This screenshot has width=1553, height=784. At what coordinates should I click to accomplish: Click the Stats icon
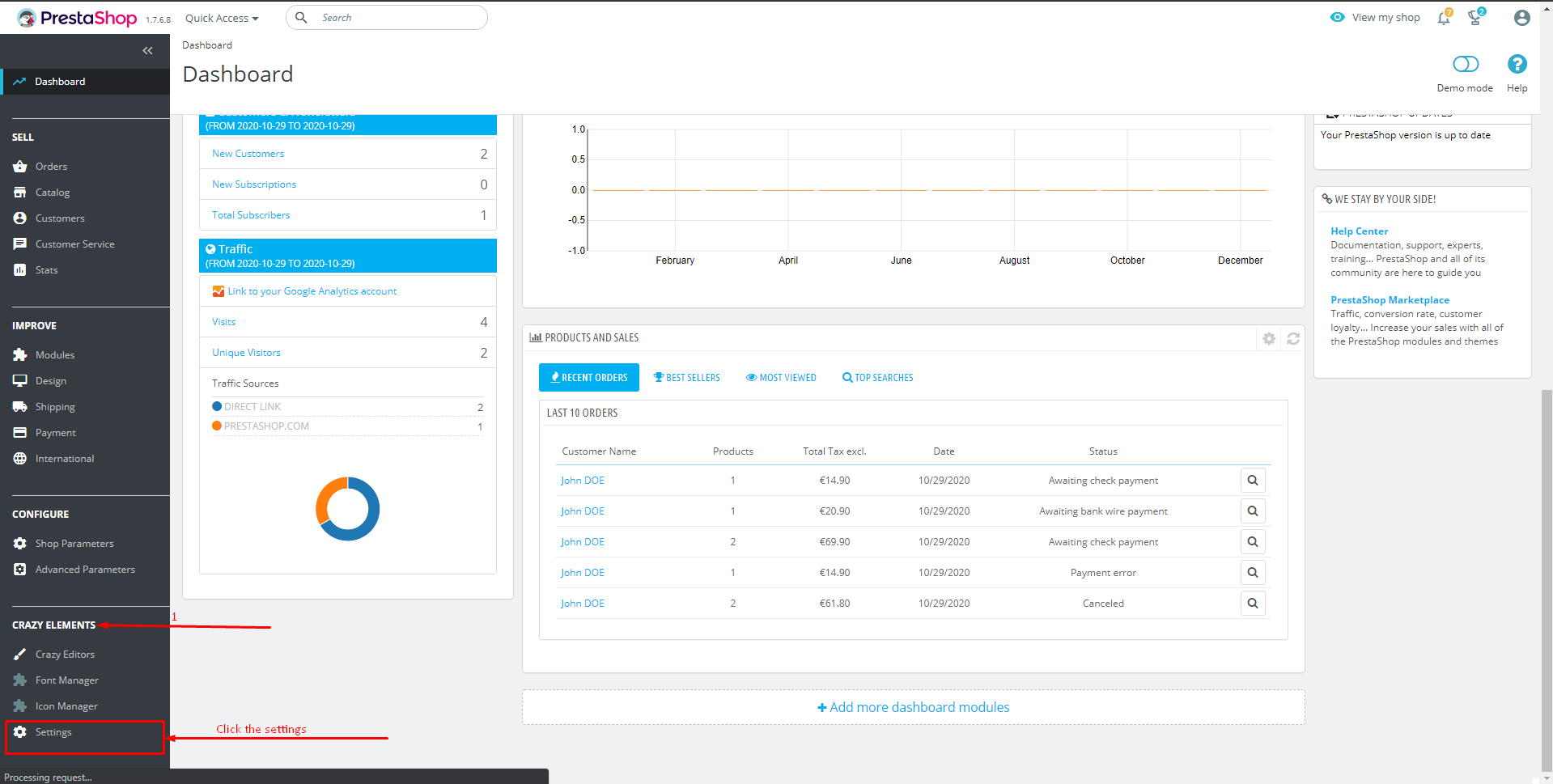click(20, 269)
